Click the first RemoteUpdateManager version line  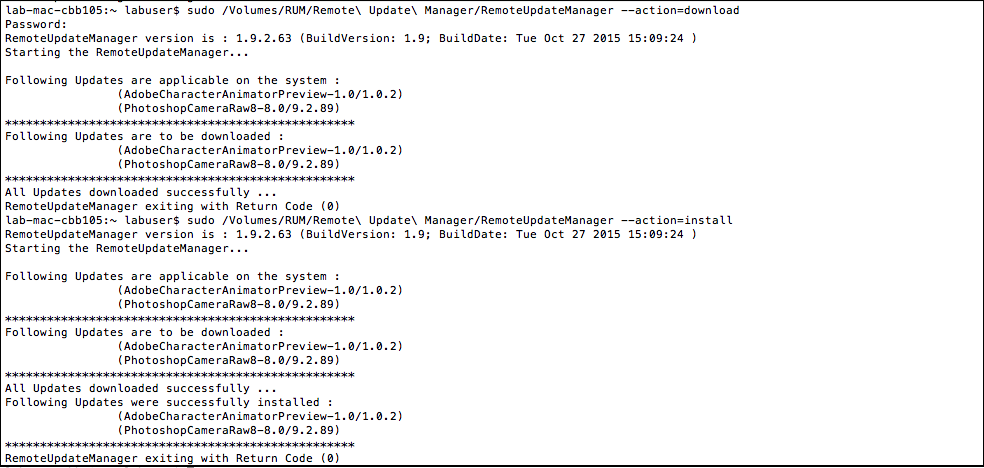pyautogui.click(x=350, y=39)
